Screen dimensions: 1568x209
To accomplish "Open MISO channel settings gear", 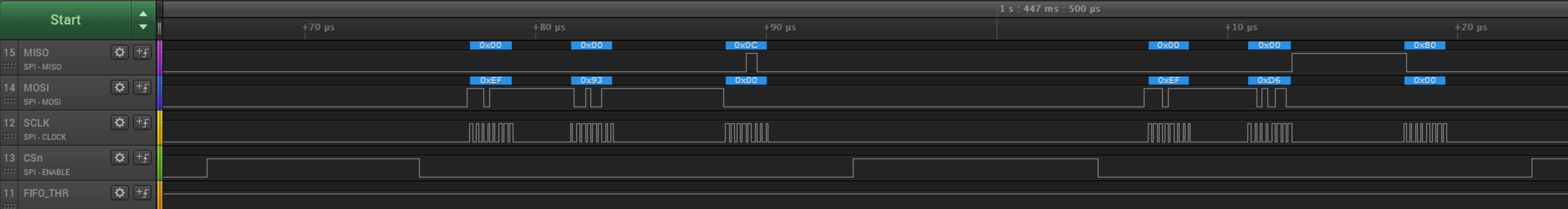I will (x=119, y=52).
